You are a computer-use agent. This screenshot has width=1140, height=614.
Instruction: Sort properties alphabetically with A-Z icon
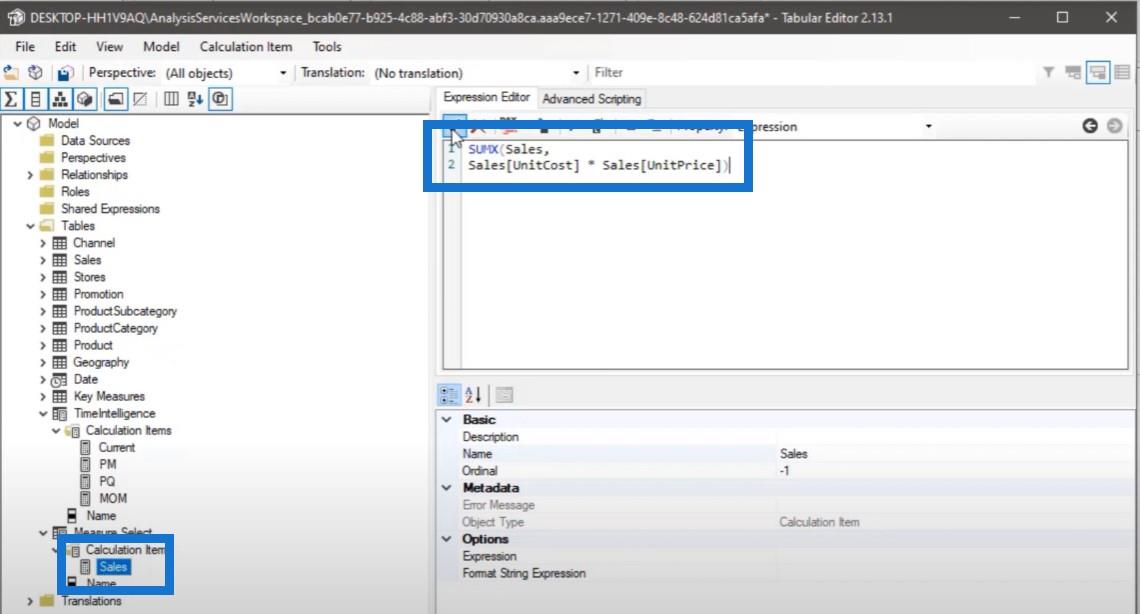[x=473, y=395]
